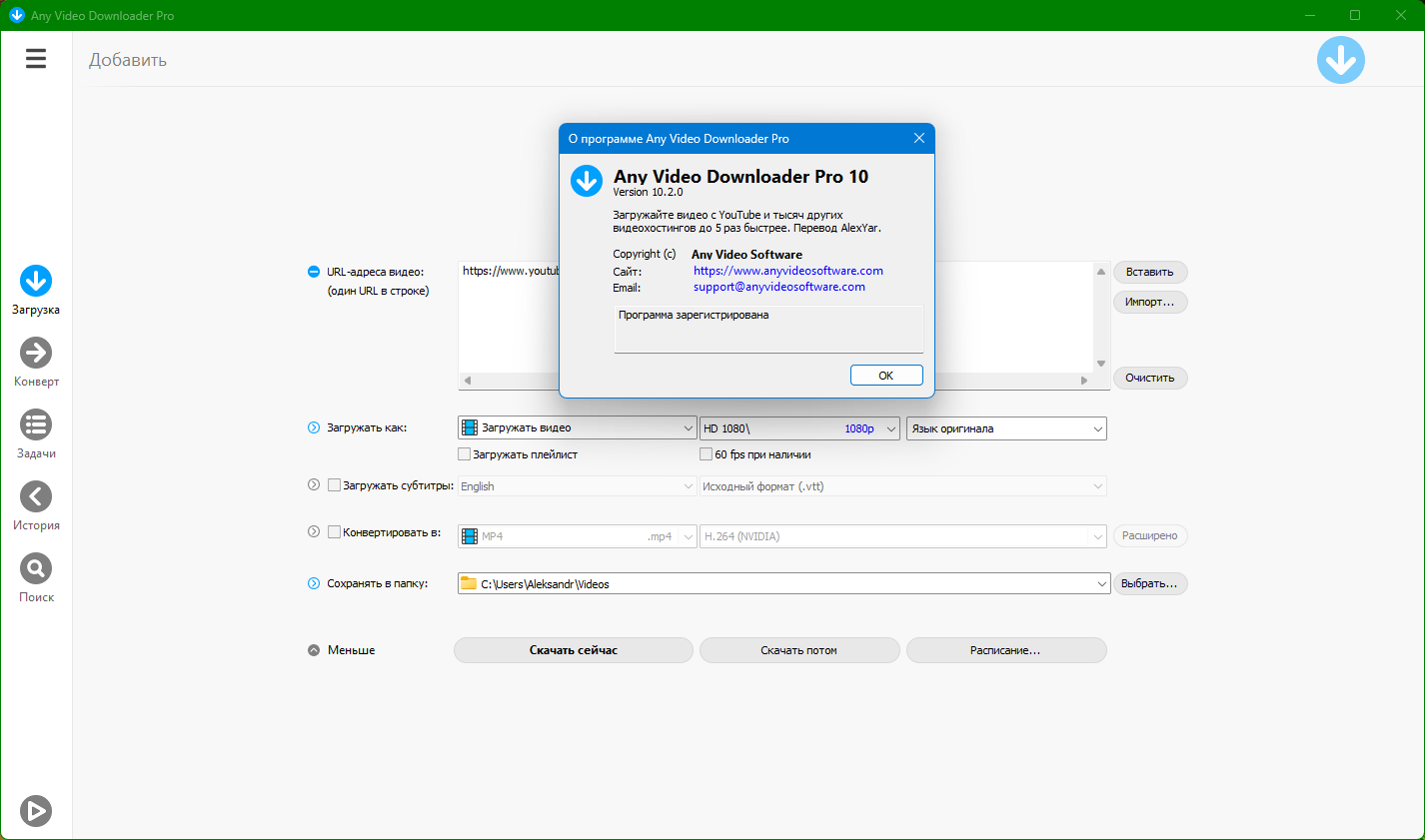Click the large download arrow icon top-right
This screenshot has width=1425, height=840.
point(1340,60)
